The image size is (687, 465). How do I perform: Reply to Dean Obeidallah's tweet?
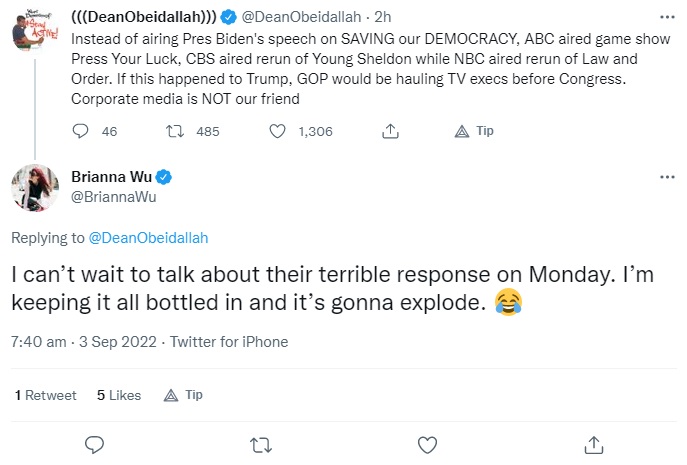[x=80, y=131]
